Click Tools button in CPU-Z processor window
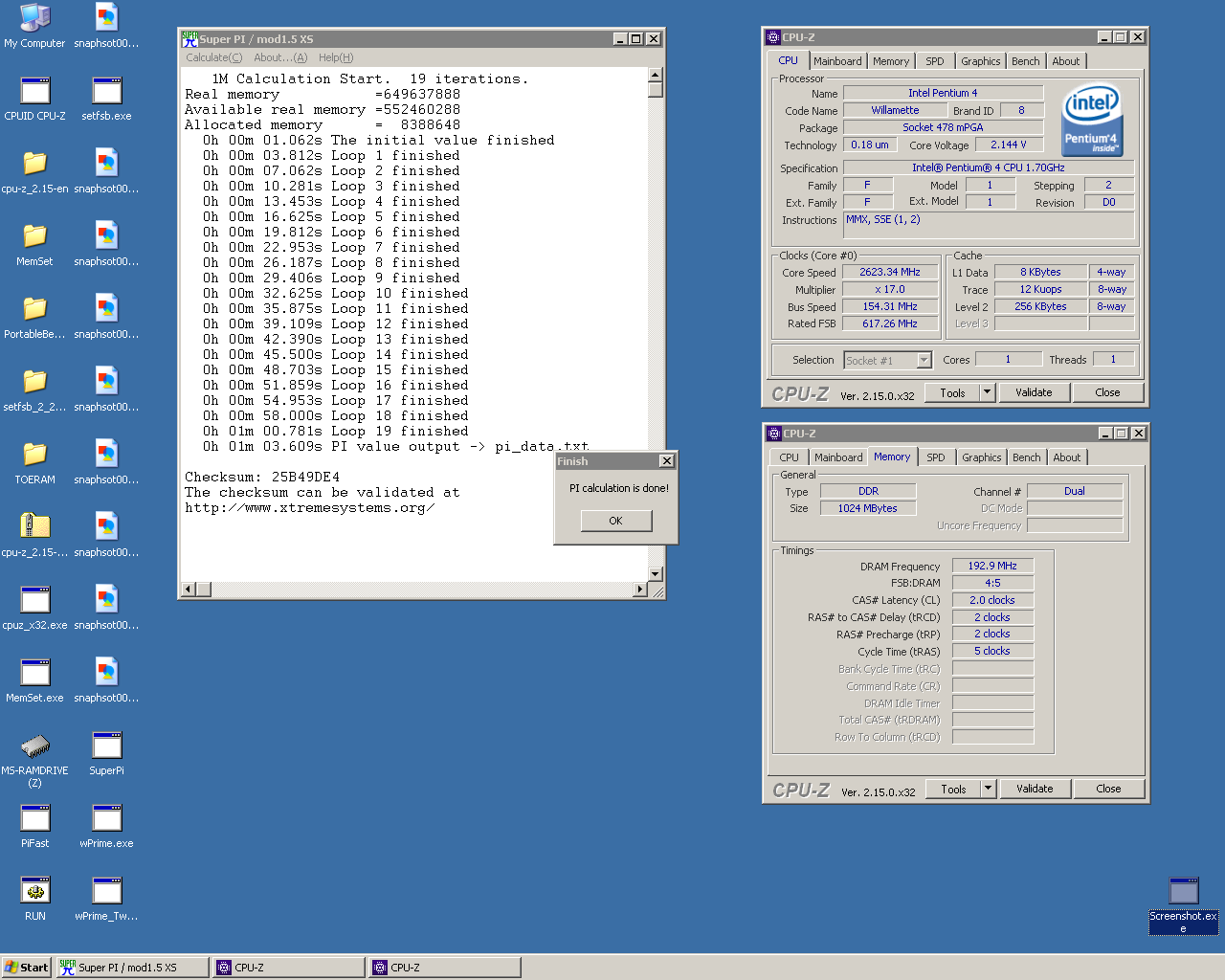 (x=952, y=392)
